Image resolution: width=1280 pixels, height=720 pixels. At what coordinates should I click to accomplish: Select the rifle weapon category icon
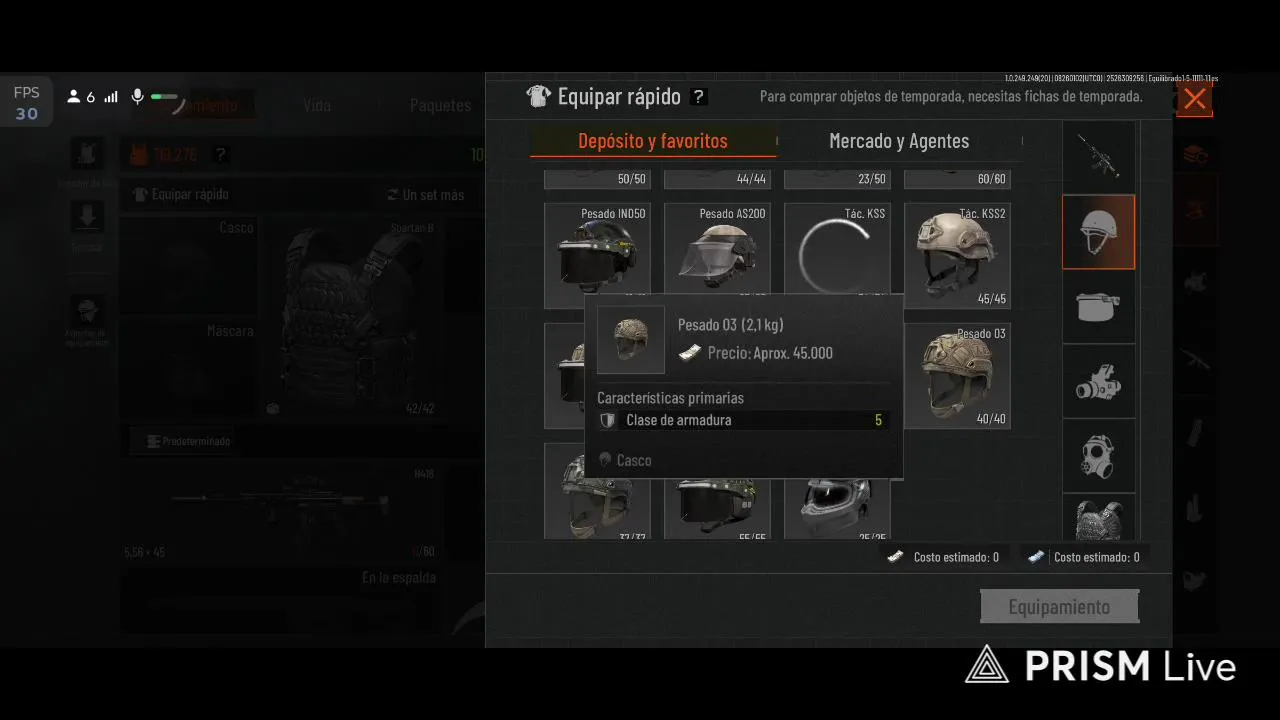pyautogui.click(x=1098, y=156)
